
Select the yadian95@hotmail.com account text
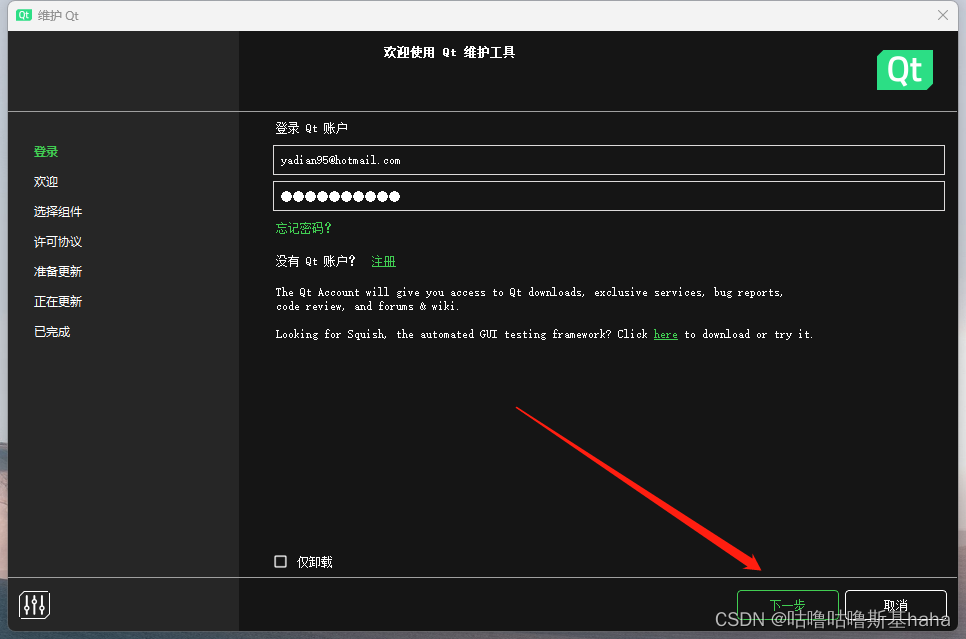340,159
